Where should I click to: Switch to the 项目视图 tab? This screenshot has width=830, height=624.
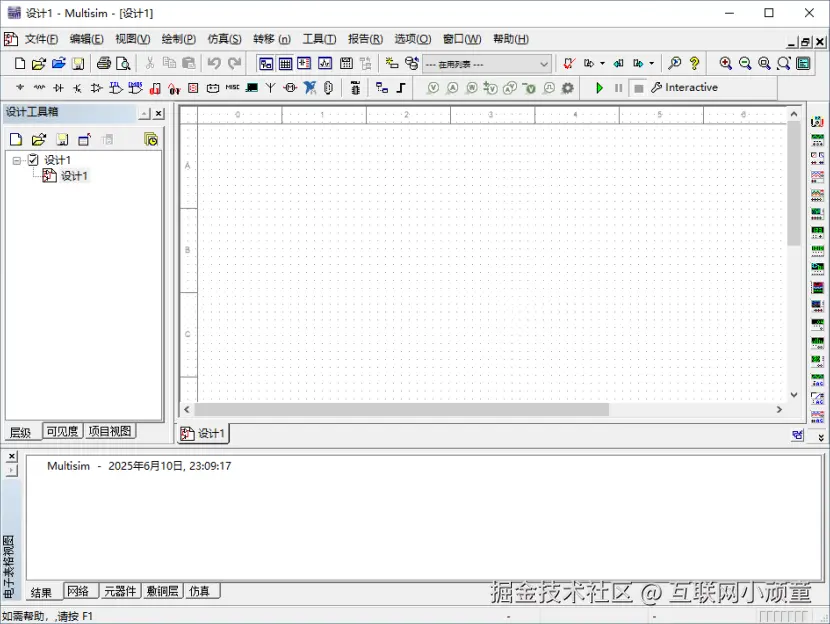(110, 431)
